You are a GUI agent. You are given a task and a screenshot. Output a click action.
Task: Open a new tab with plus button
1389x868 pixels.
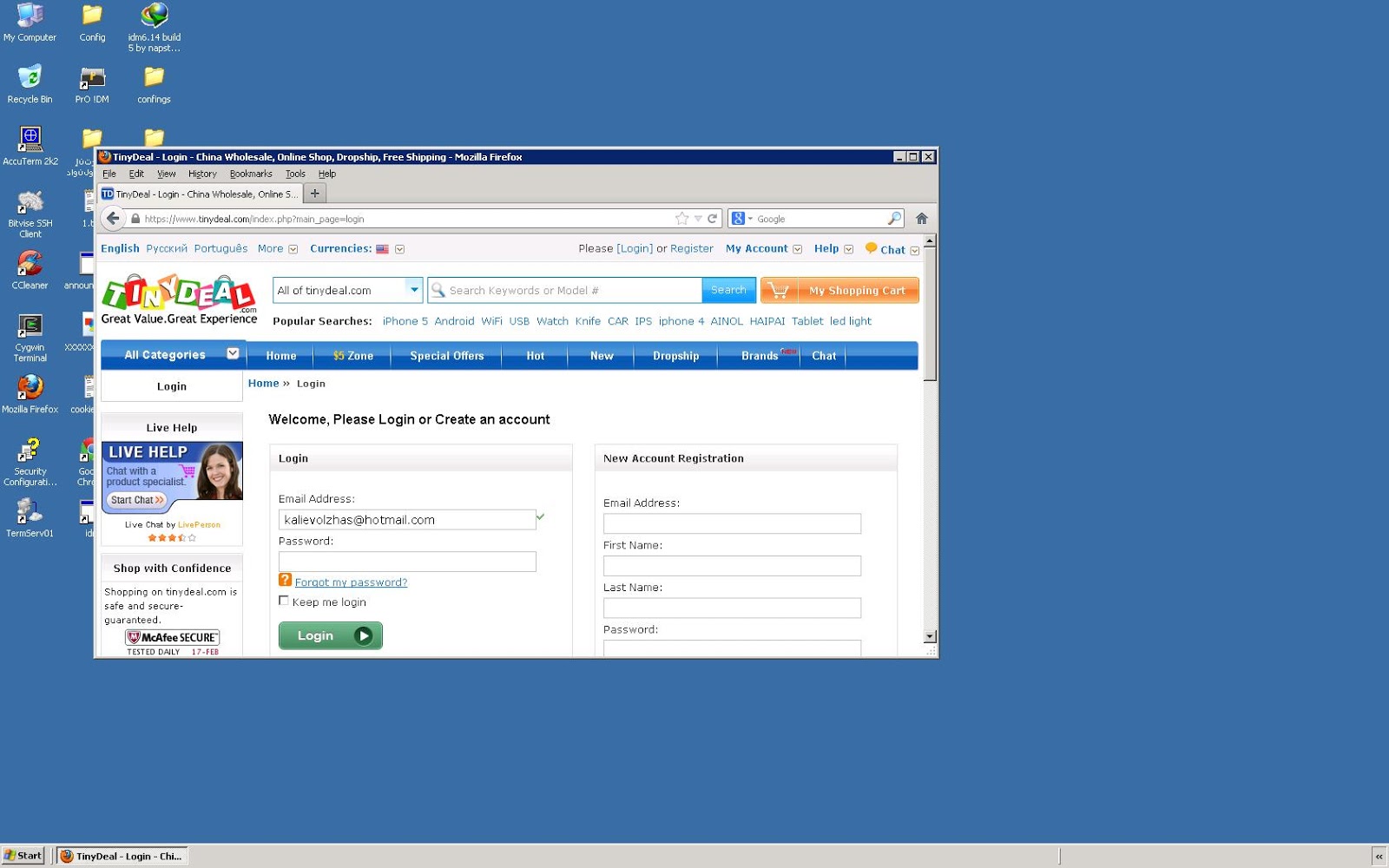click(x=315, y=194)
